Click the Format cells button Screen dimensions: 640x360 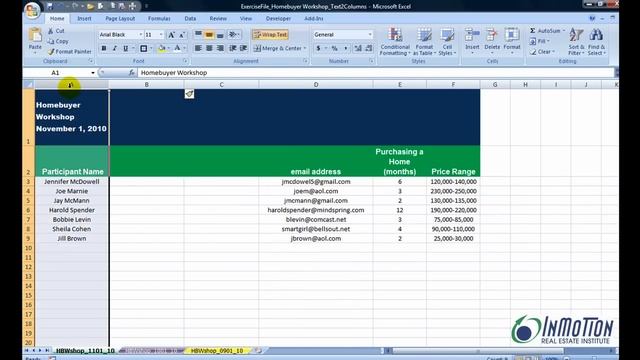point(511,40)
